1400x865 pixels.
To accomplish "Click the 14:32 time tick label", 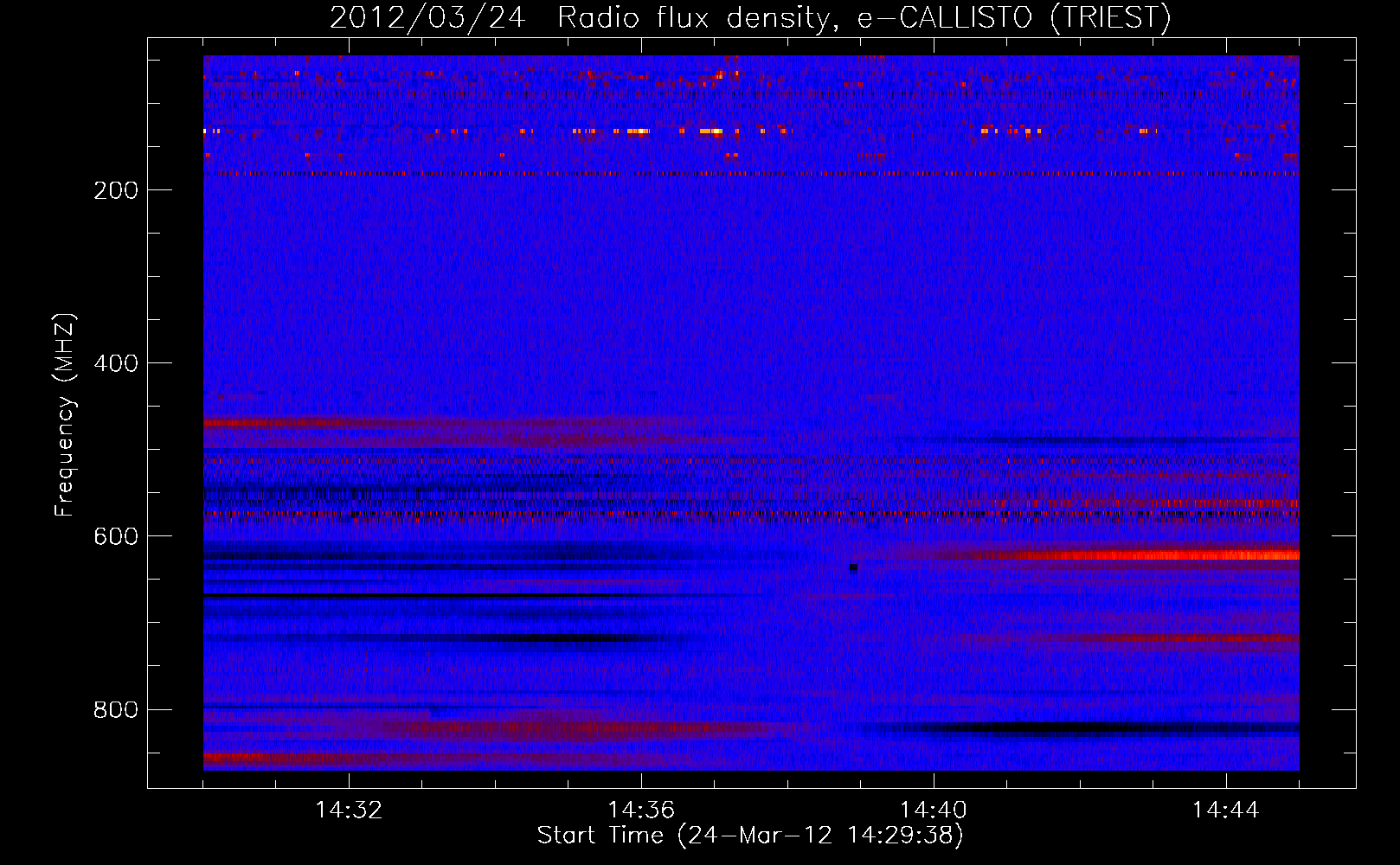I will tap(349, 810).
